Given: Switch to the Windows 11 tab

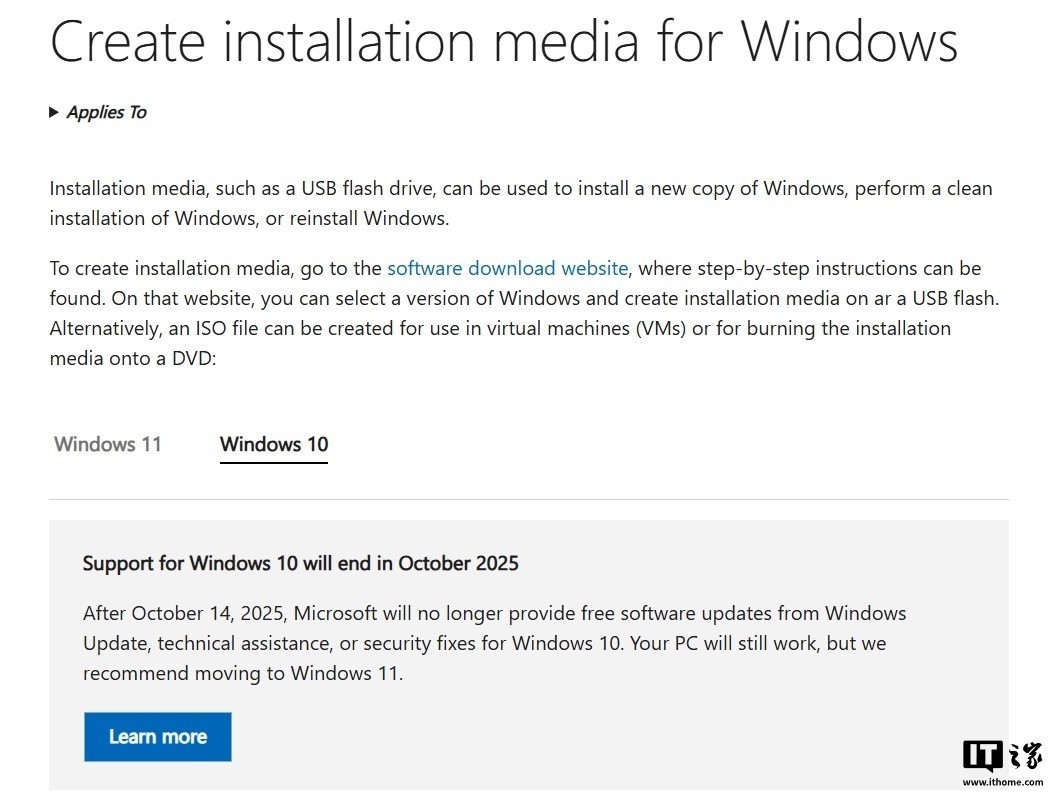Looking at the screenshot, I should (108, 444).
